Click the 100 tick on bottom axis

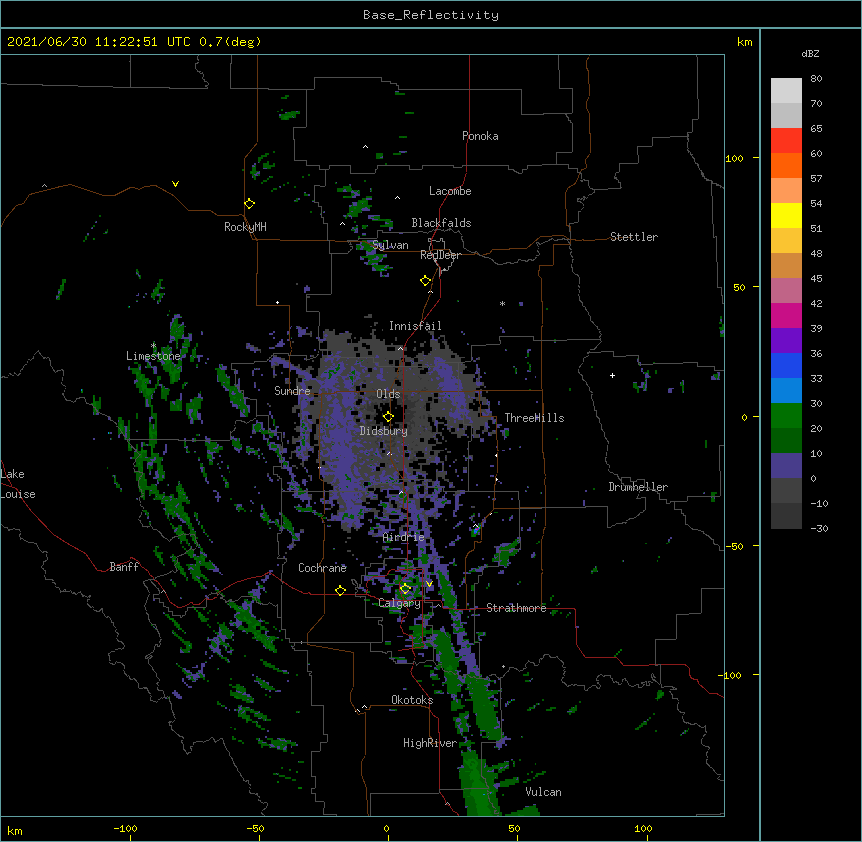[643, 828]
